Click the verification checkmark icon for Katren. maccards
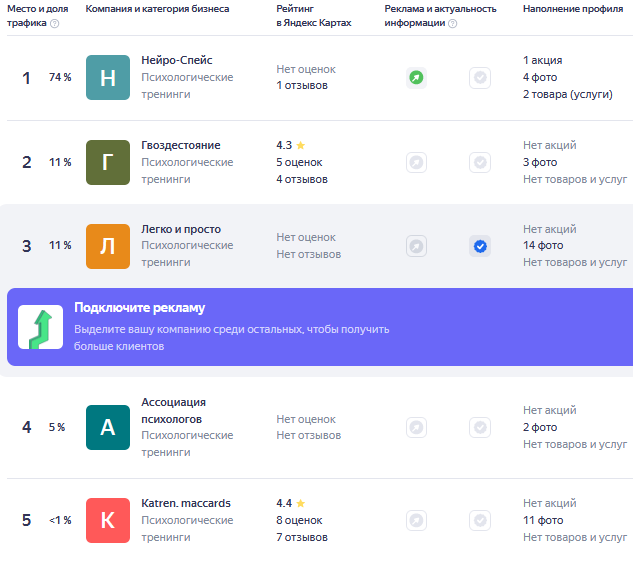633x561 pixels. pyautogui.click(x=480, y=521)
